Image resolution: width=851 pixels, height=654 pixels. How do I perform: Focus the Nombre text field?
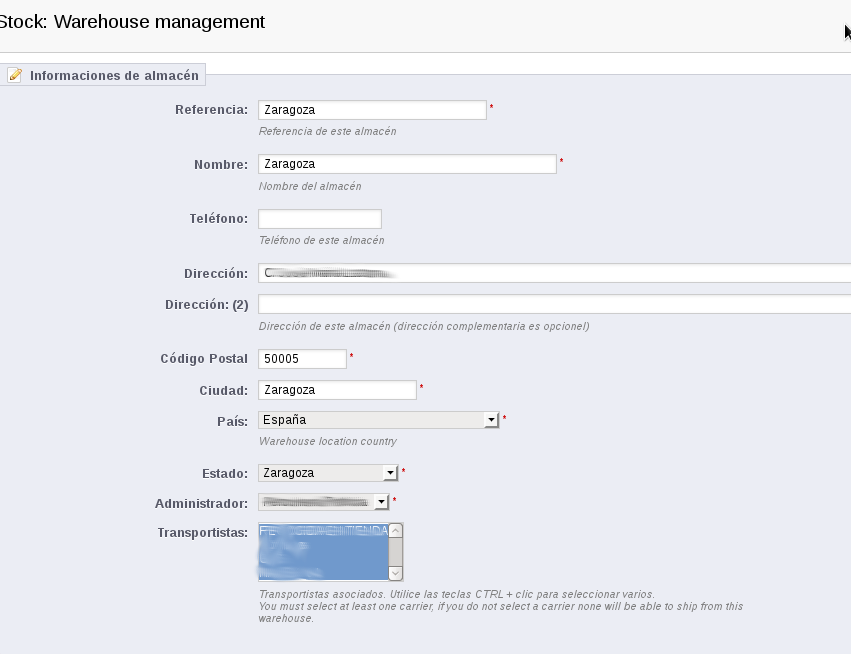[407, 164]
